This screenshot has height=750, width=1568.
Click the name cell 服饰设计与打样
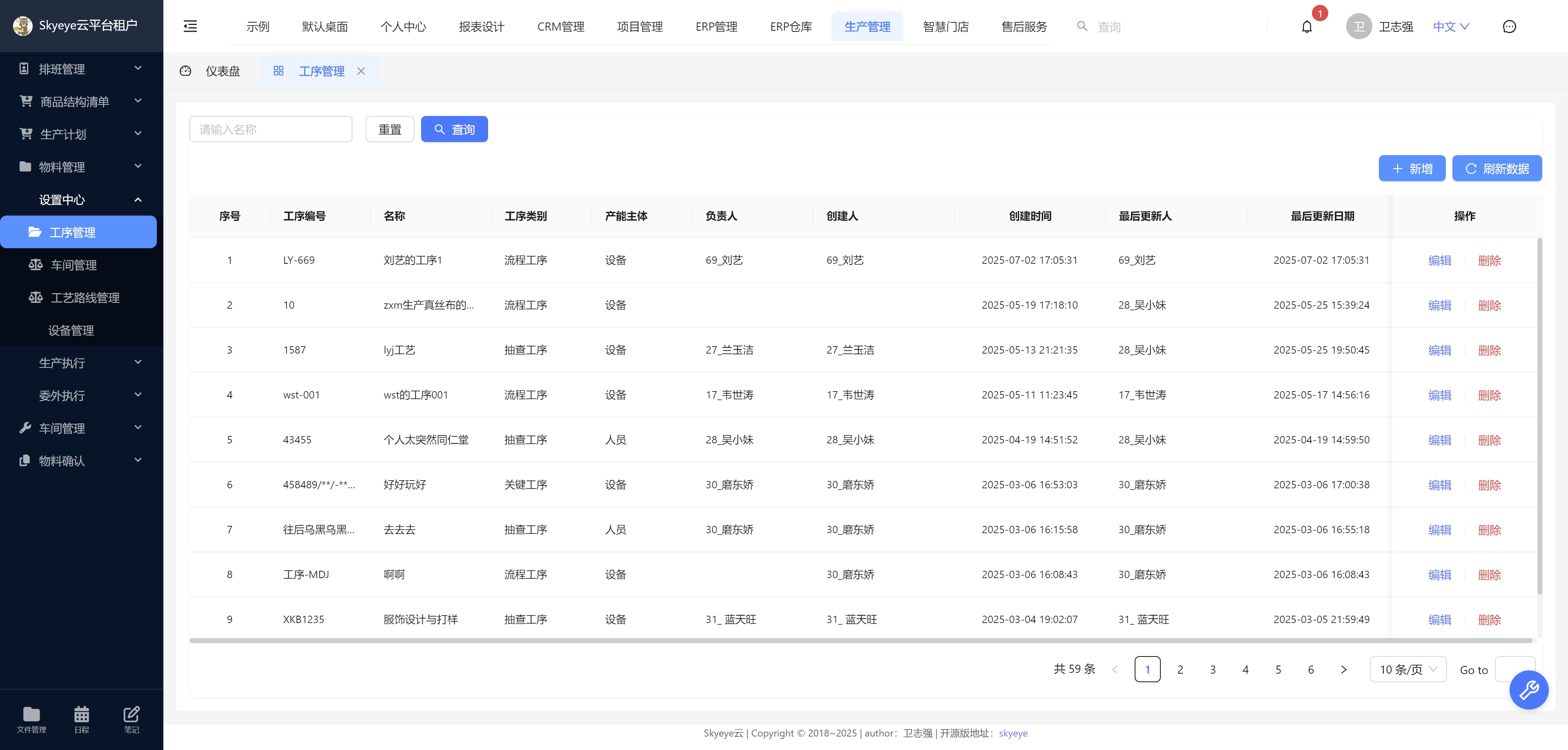(x=421, y=619)
